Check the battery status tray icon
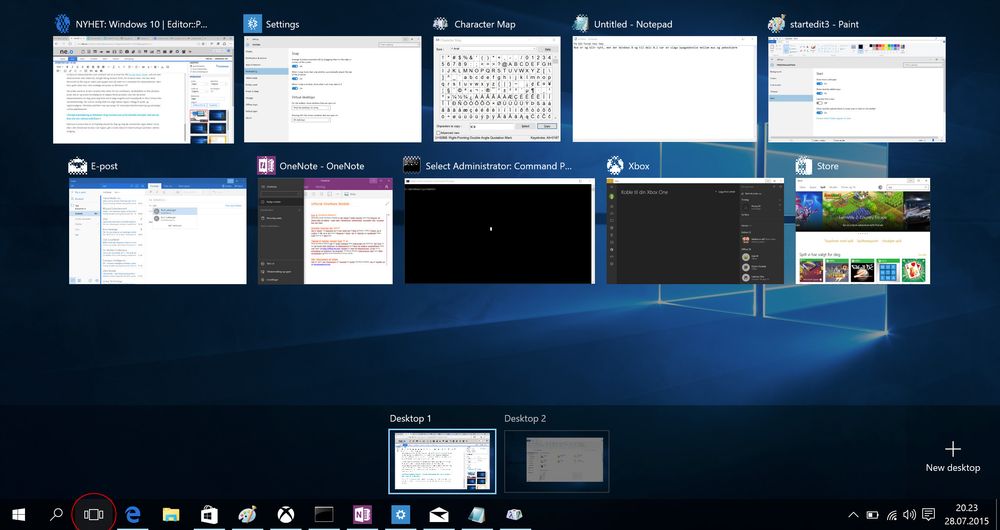This screenshot has height=530, width=1000. pos(872,515)
